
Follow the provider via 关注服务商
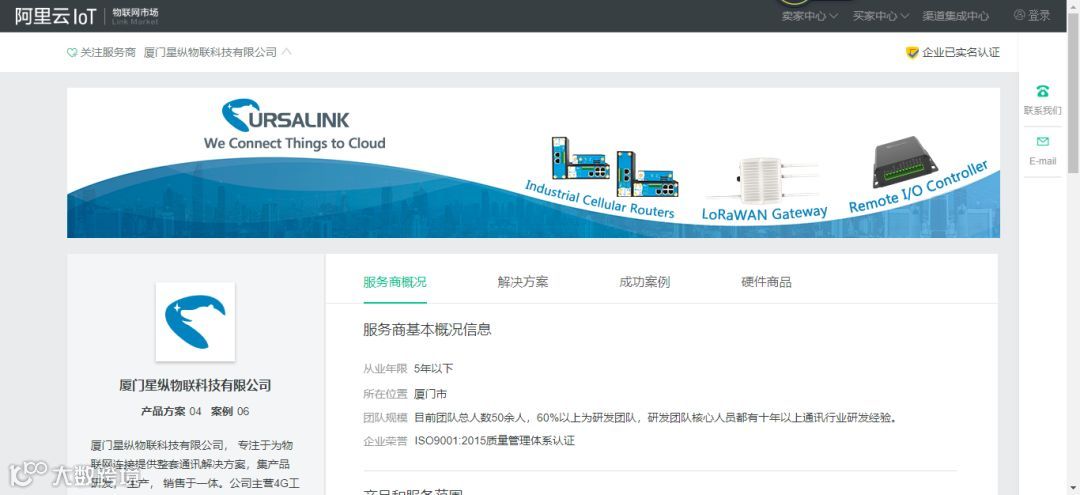click(x=107, y=52)
